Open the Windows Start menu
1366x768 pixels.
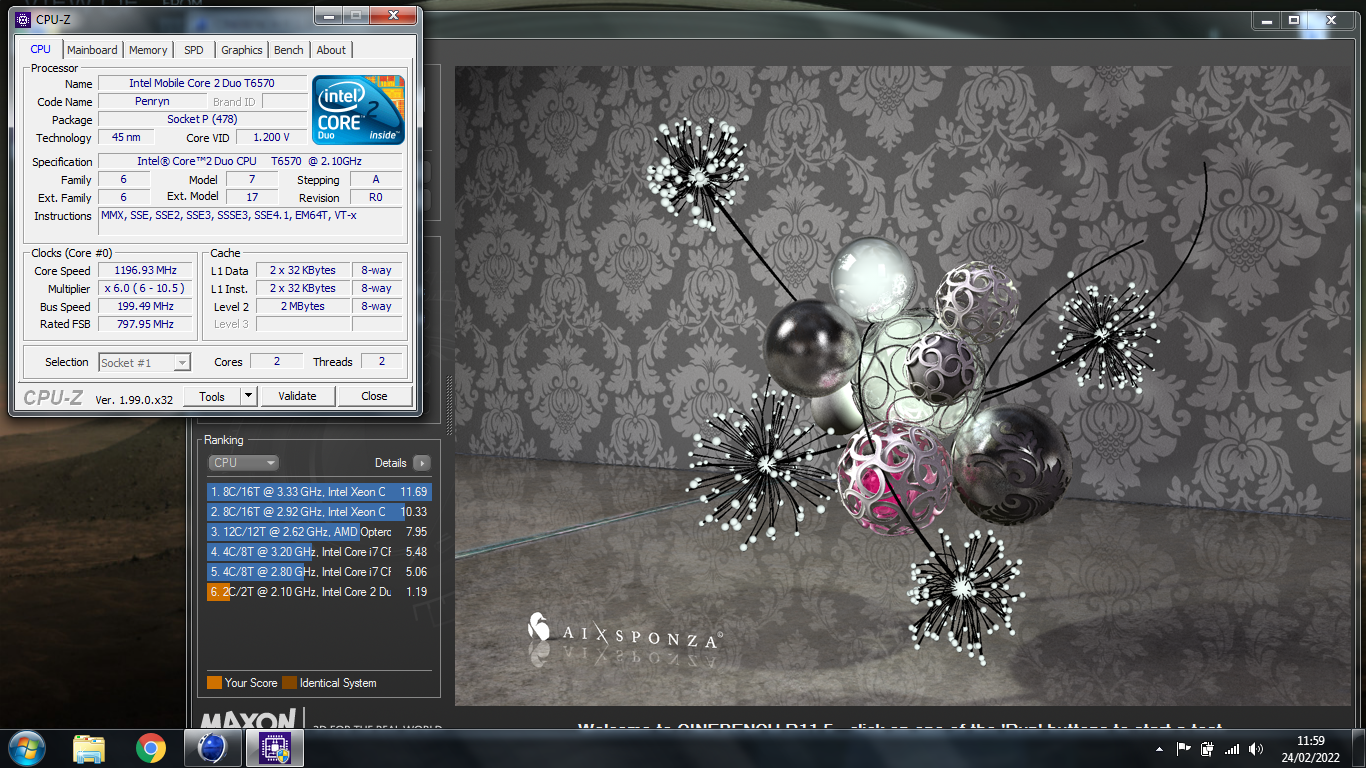(x=26, y=748)
